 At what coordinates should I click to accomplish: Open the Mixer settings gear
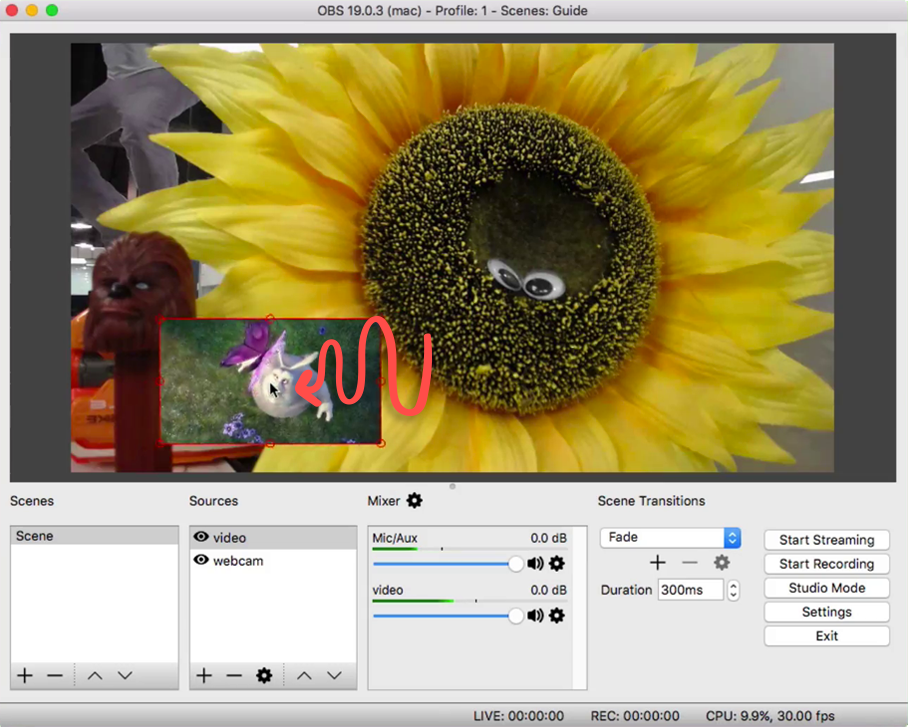(415, 501)
